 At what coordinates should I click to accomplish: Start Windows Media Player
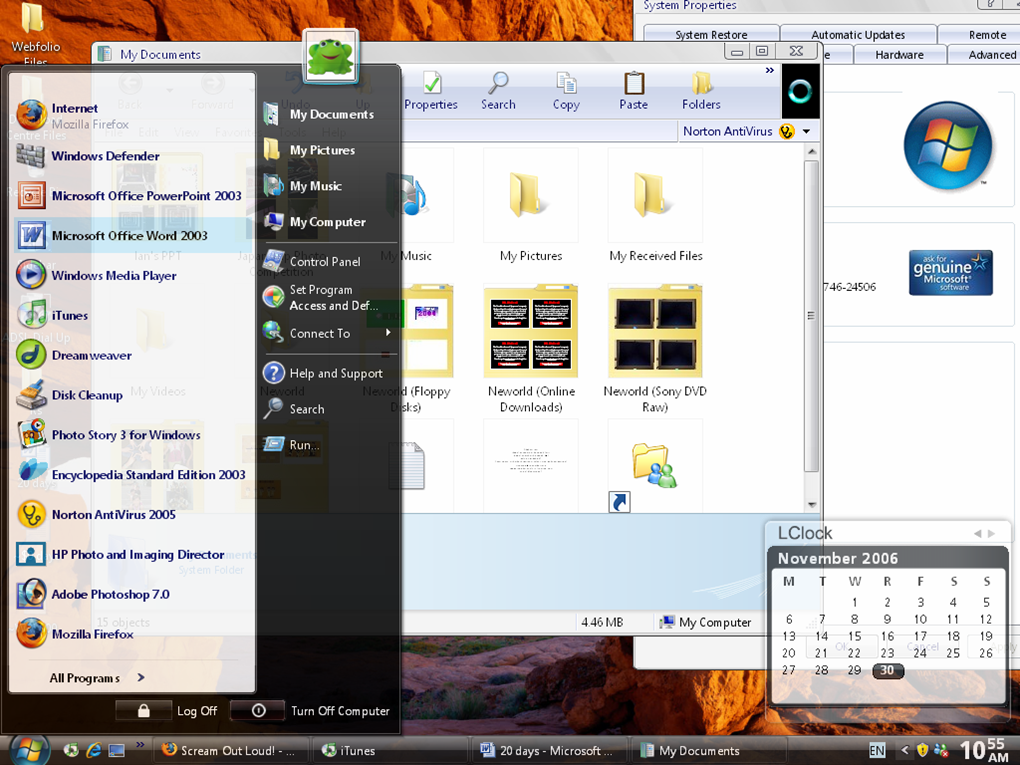(x=96, y=275)
